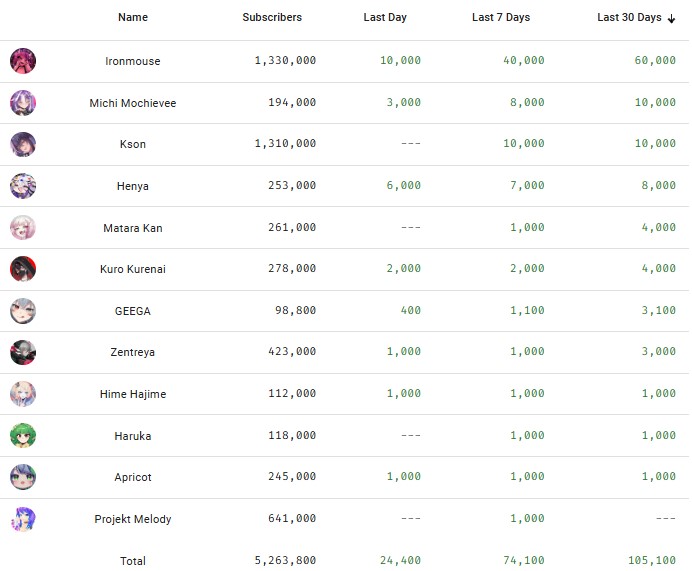Open Matara Kan's avatar image

(x=23, y=228)
